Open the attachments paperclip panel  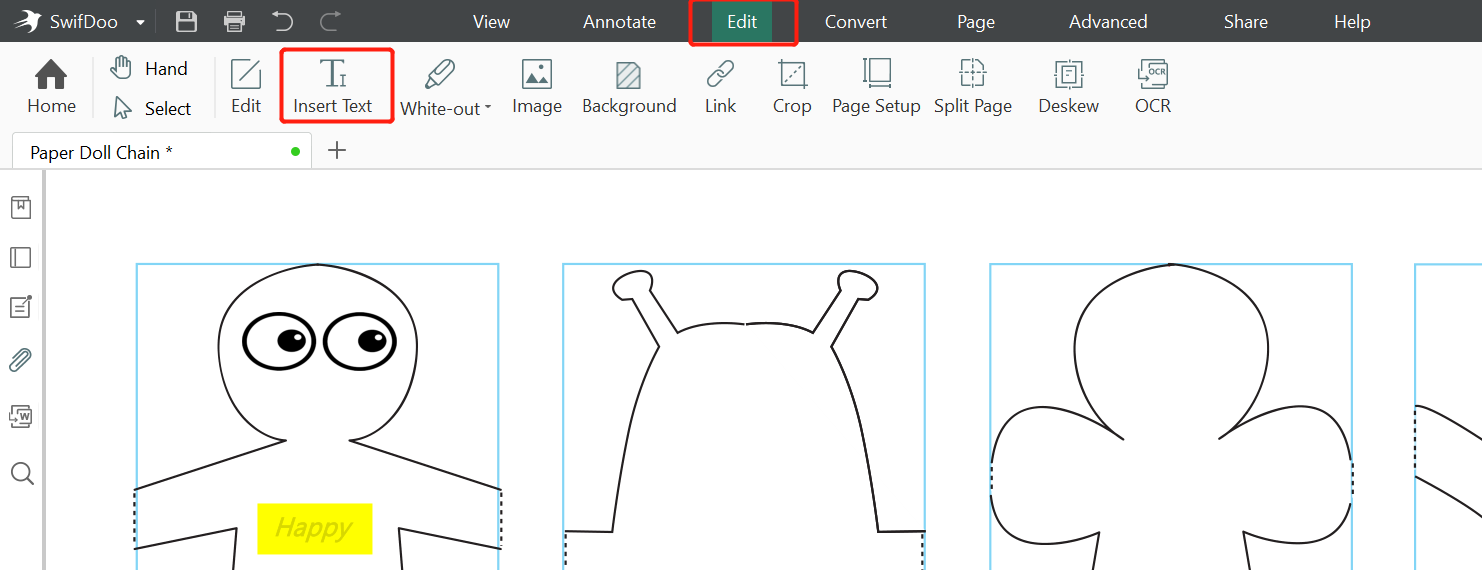click(21, 361)
